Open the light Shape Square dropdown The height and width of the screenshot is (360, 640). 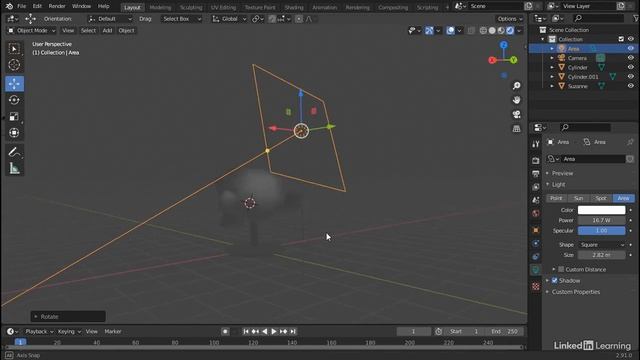(x=602, y=245)
